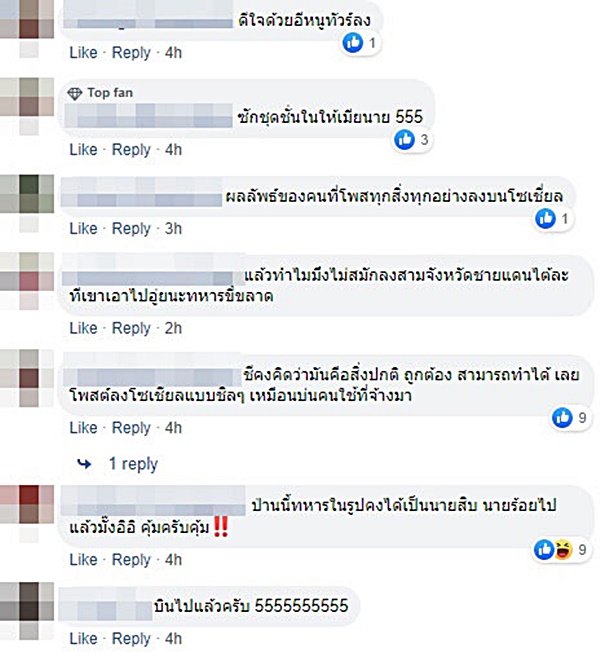The height and width of the screenshot is (652, 600).
Task: Reply to the first comment at top
Action: click(x=131, y=53)
